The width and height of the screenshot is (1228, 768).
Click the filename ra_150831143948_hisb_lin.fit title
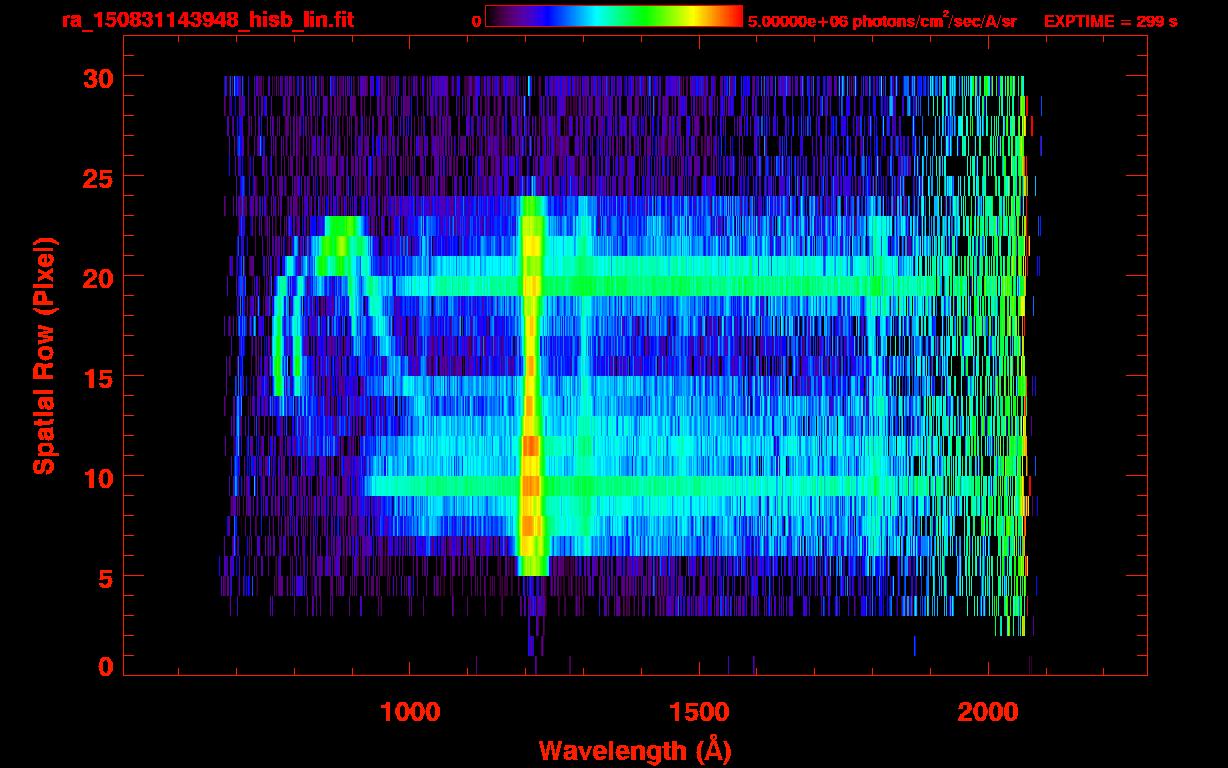click(207, 20)
